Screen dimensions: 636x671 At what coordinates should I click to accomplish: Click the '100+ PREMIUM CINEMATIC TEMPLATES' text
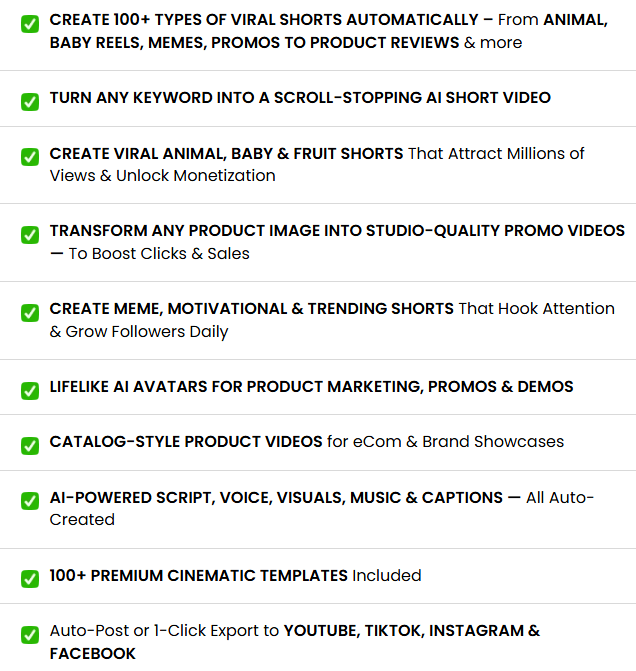click(x=200, y=576)
